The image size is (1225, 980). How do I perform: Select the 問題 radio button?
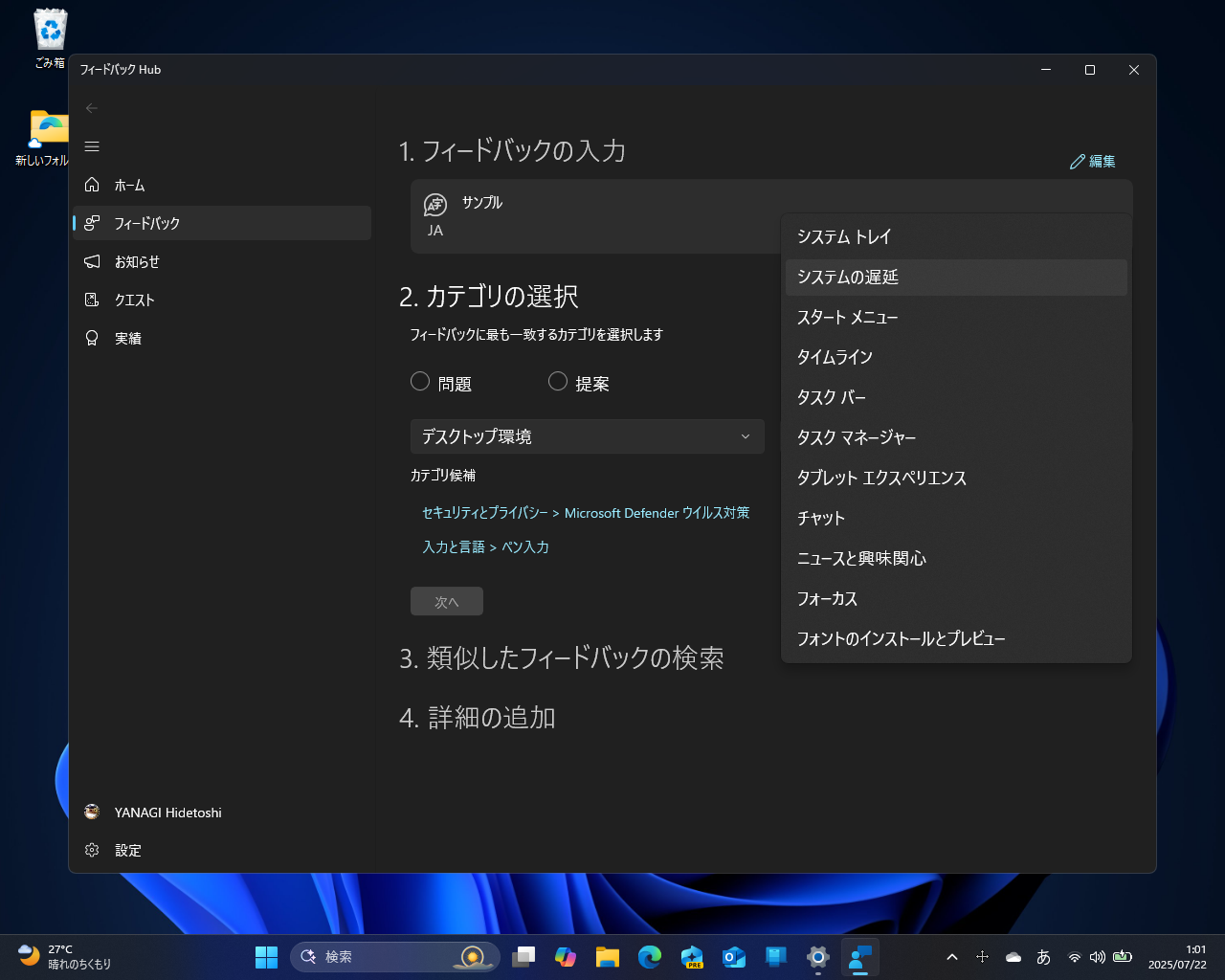tap(419, 381)
